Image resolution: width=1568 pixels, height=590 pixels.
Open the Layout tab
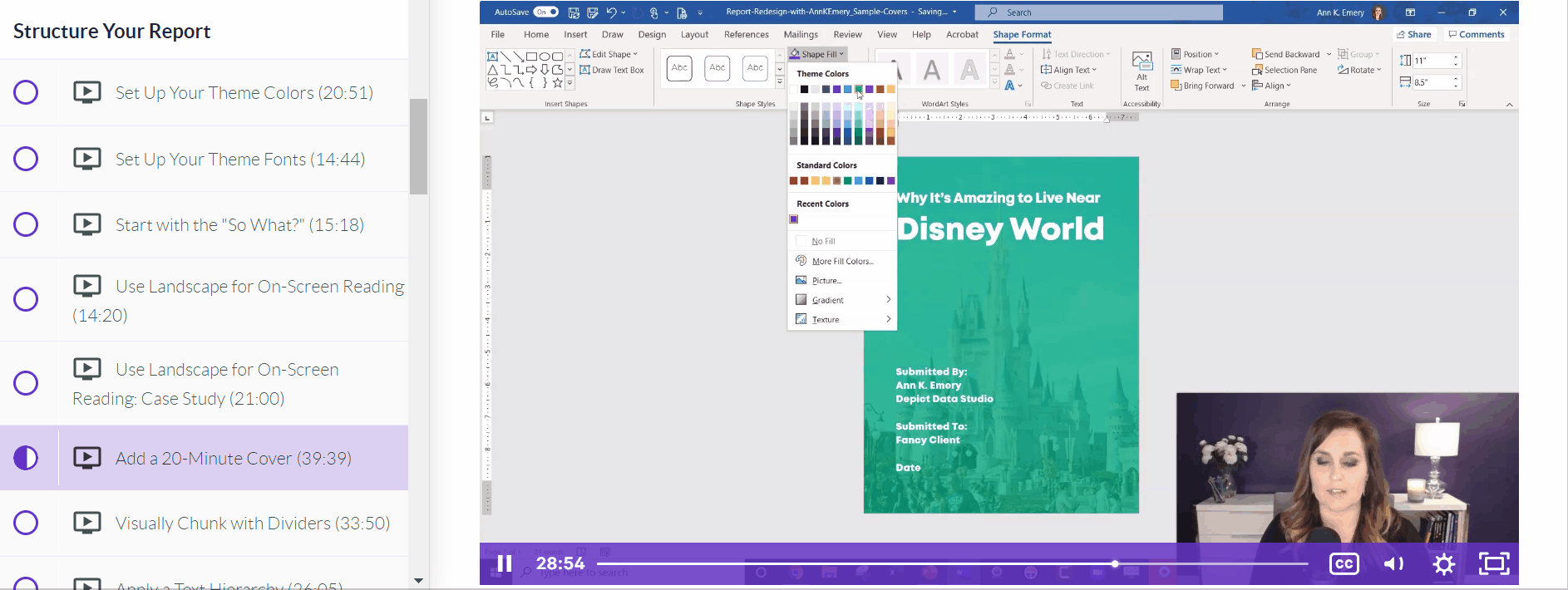pos(694,35)
